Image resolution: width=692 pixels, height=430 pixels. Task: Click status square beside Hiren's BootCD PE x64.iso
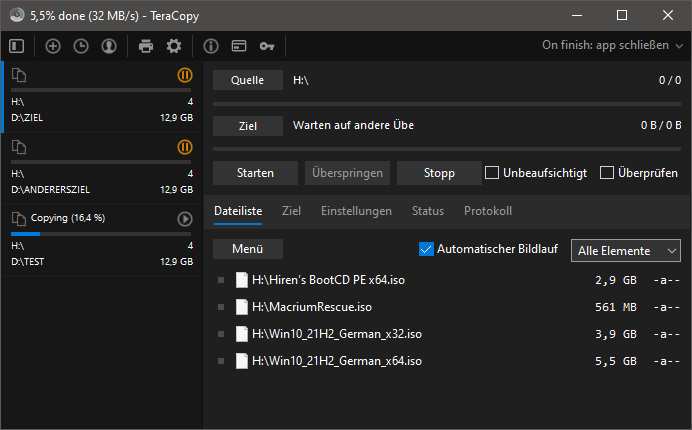(x=221, y=280)
